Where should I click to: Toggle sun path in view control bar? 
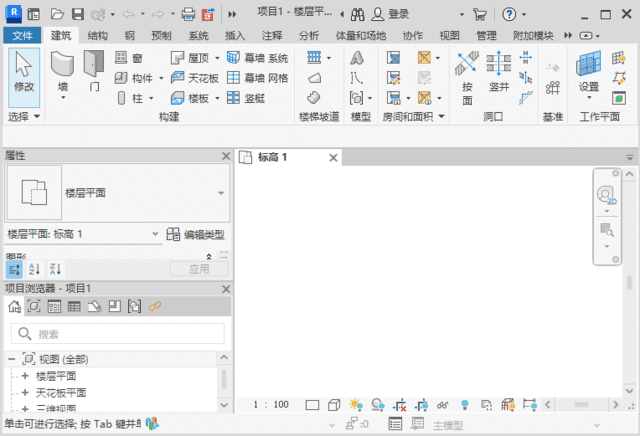click(x=356, y=405)
